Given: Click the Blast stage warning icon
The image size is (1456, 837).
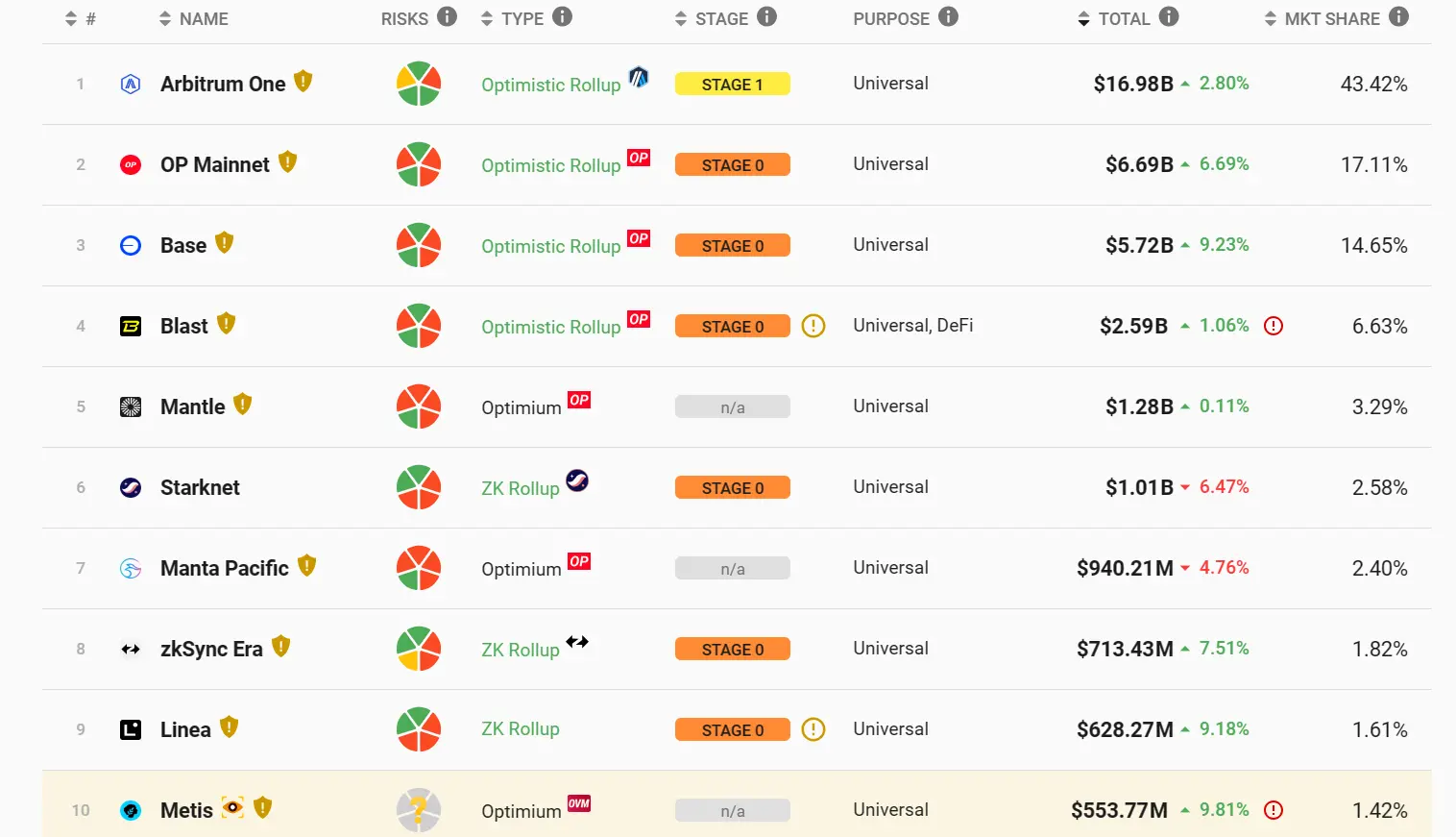Looking at the screenshot, I should click(x=813, y=326).
